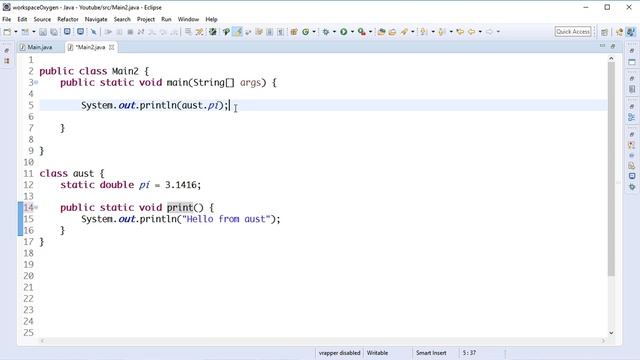Open the Run menu
640x360 pixels.
[x=166, y=19]
